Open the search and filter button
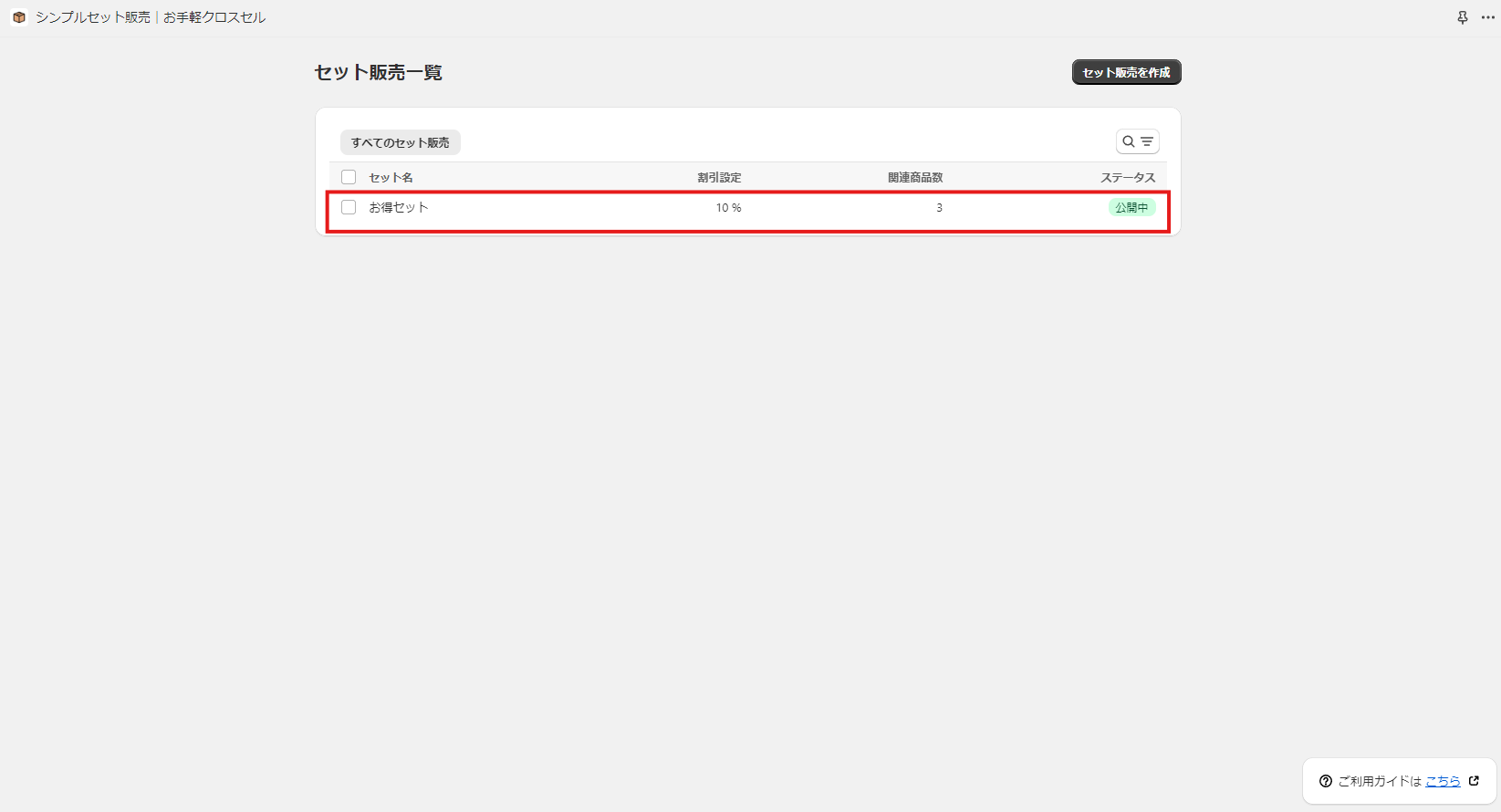This screenshot has width=1501, height=812. click(1138, 141)
